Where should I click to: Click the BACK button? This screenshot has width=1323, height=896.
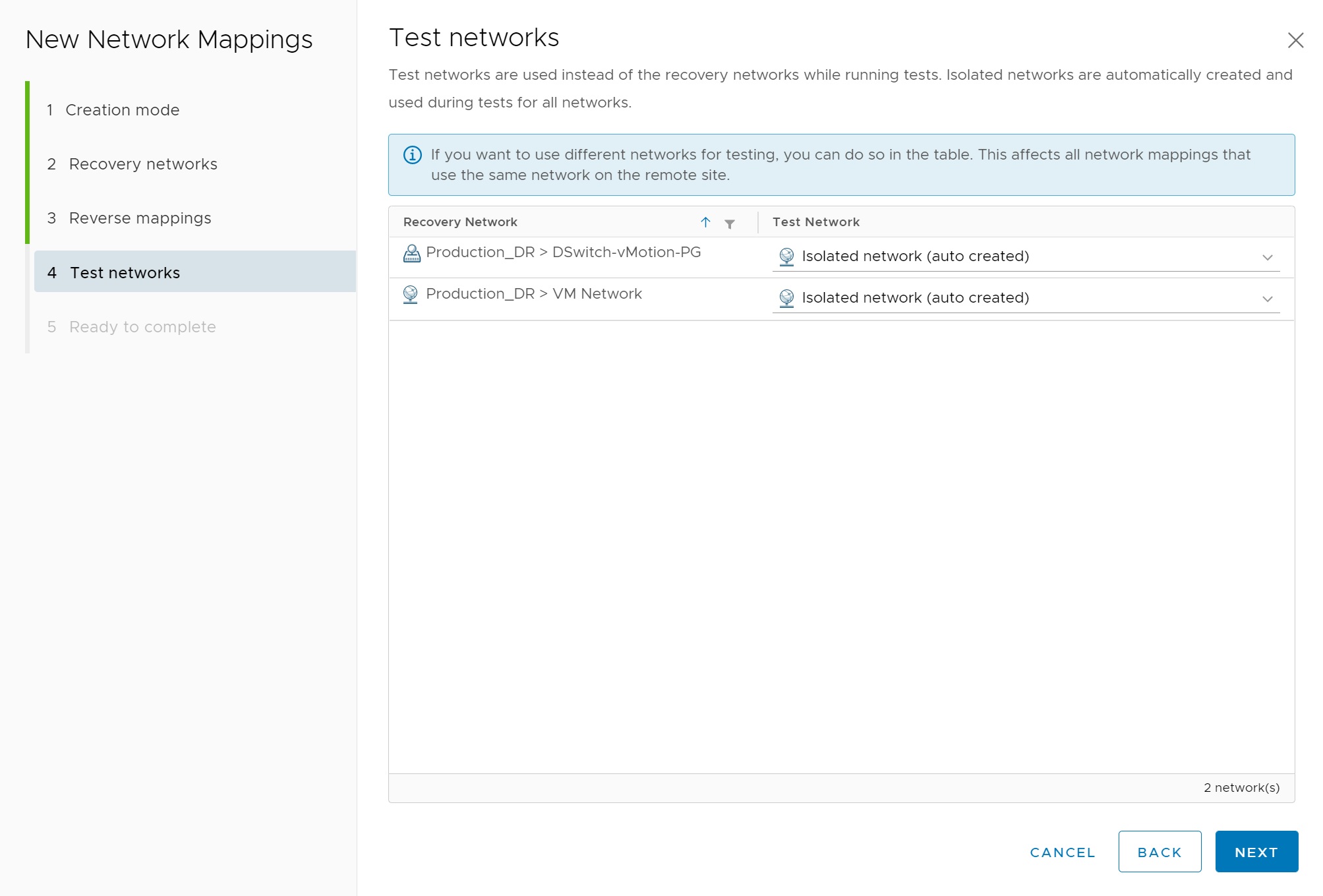[1159, 852]
